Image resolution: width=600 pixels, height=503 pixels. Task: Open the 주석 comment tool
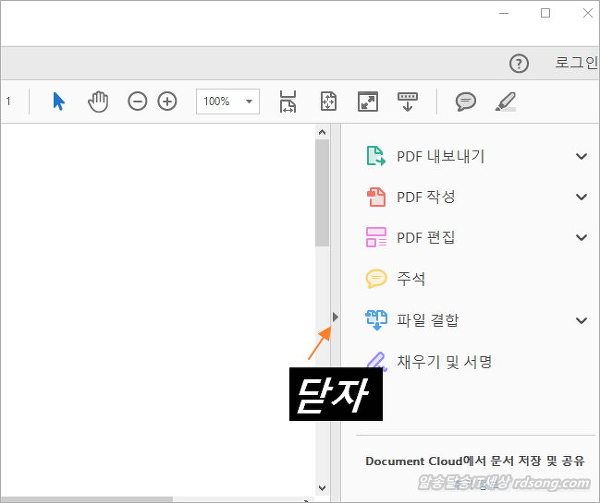[x=410, y=279]
